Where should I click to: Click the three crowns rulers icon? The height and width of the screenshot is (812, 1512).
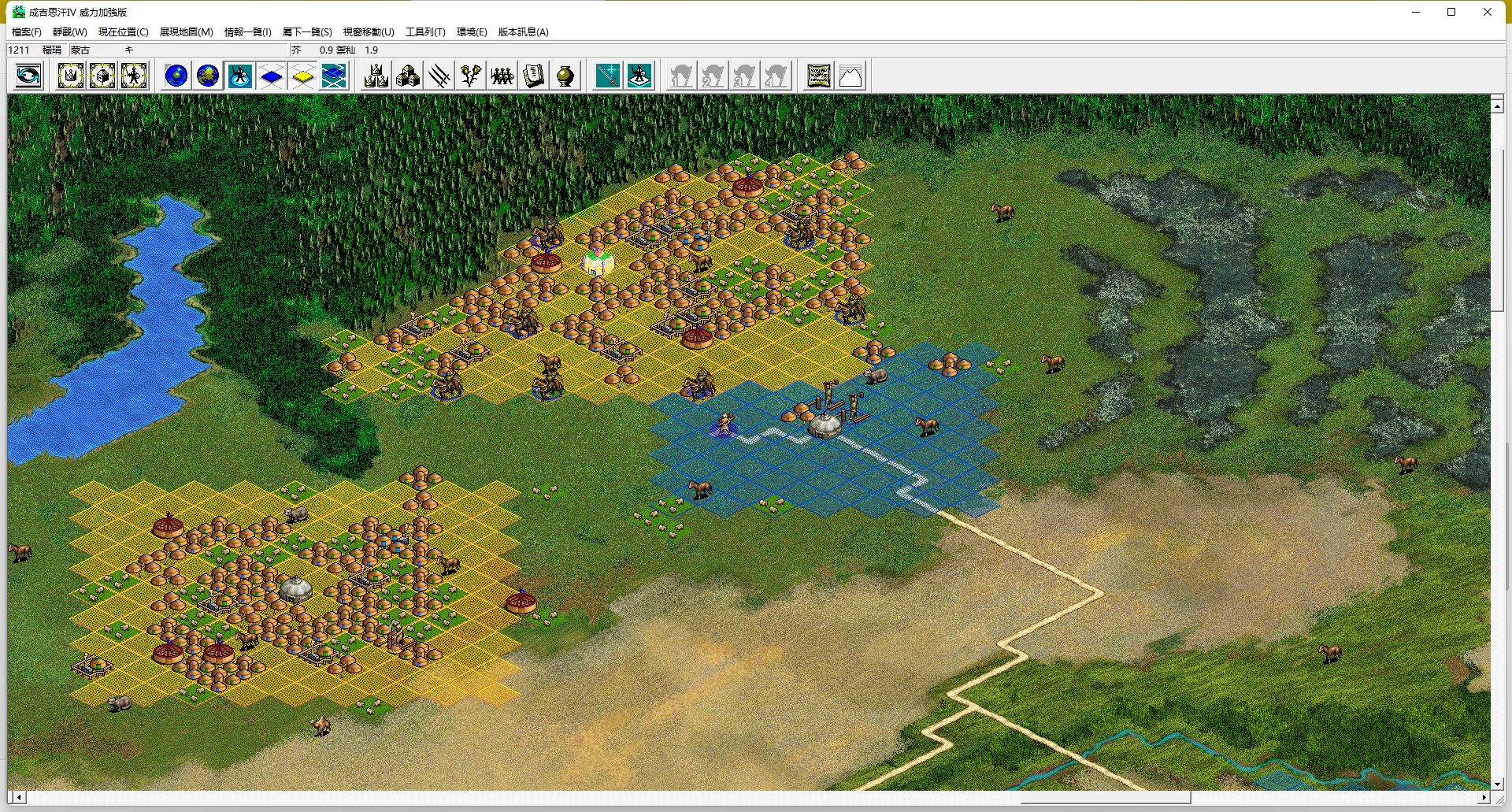(376, 76)
